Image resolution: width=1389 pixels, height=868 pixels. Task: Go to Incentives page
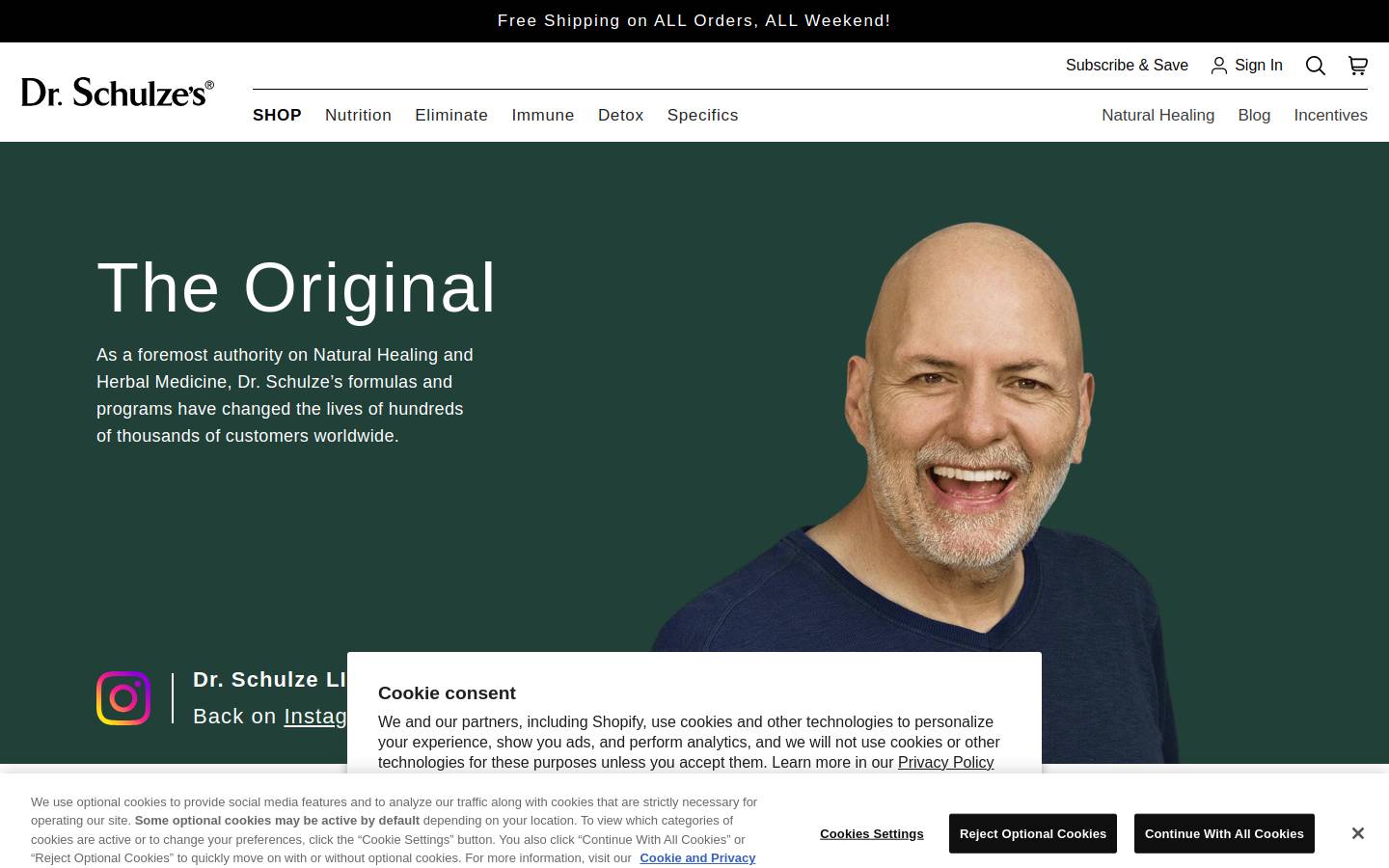1330,115
